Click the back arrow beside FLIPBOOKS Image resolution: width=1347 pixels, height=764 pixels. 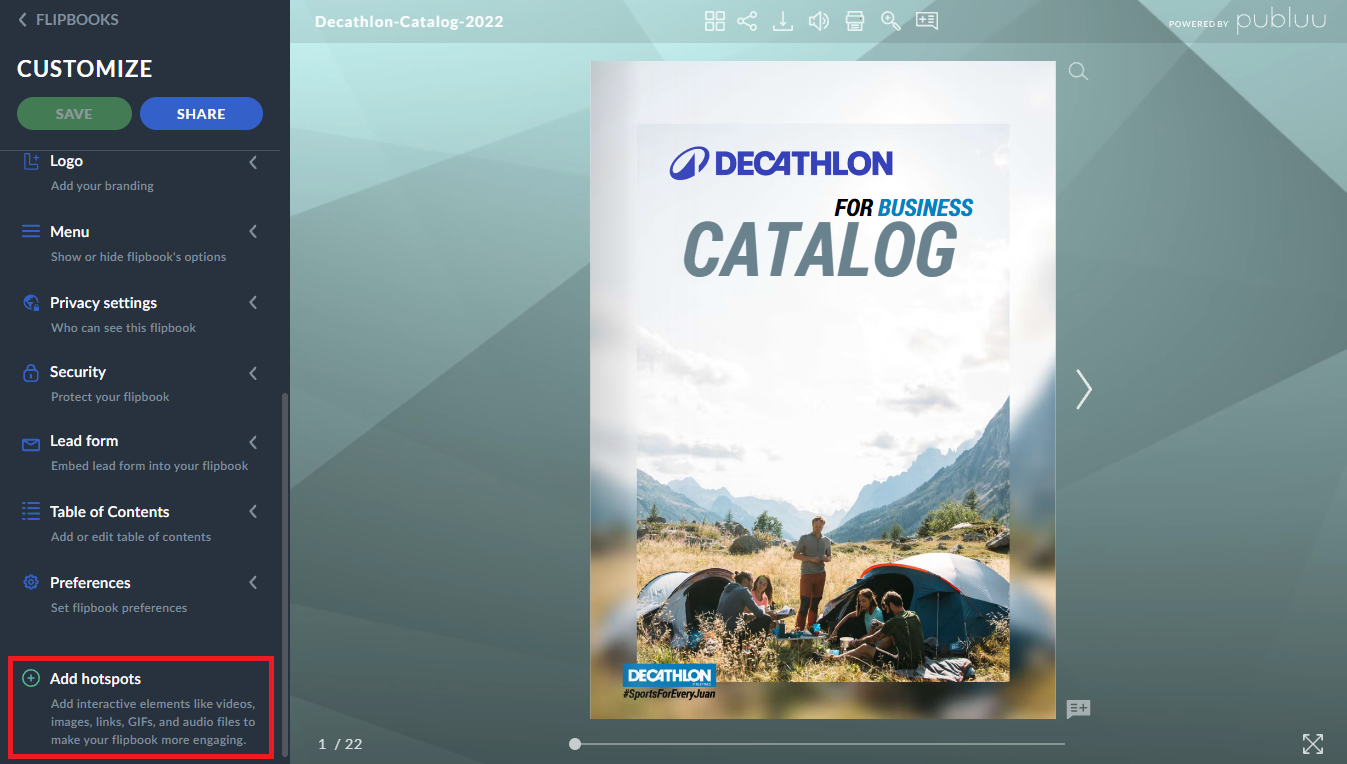pos(23,19)
